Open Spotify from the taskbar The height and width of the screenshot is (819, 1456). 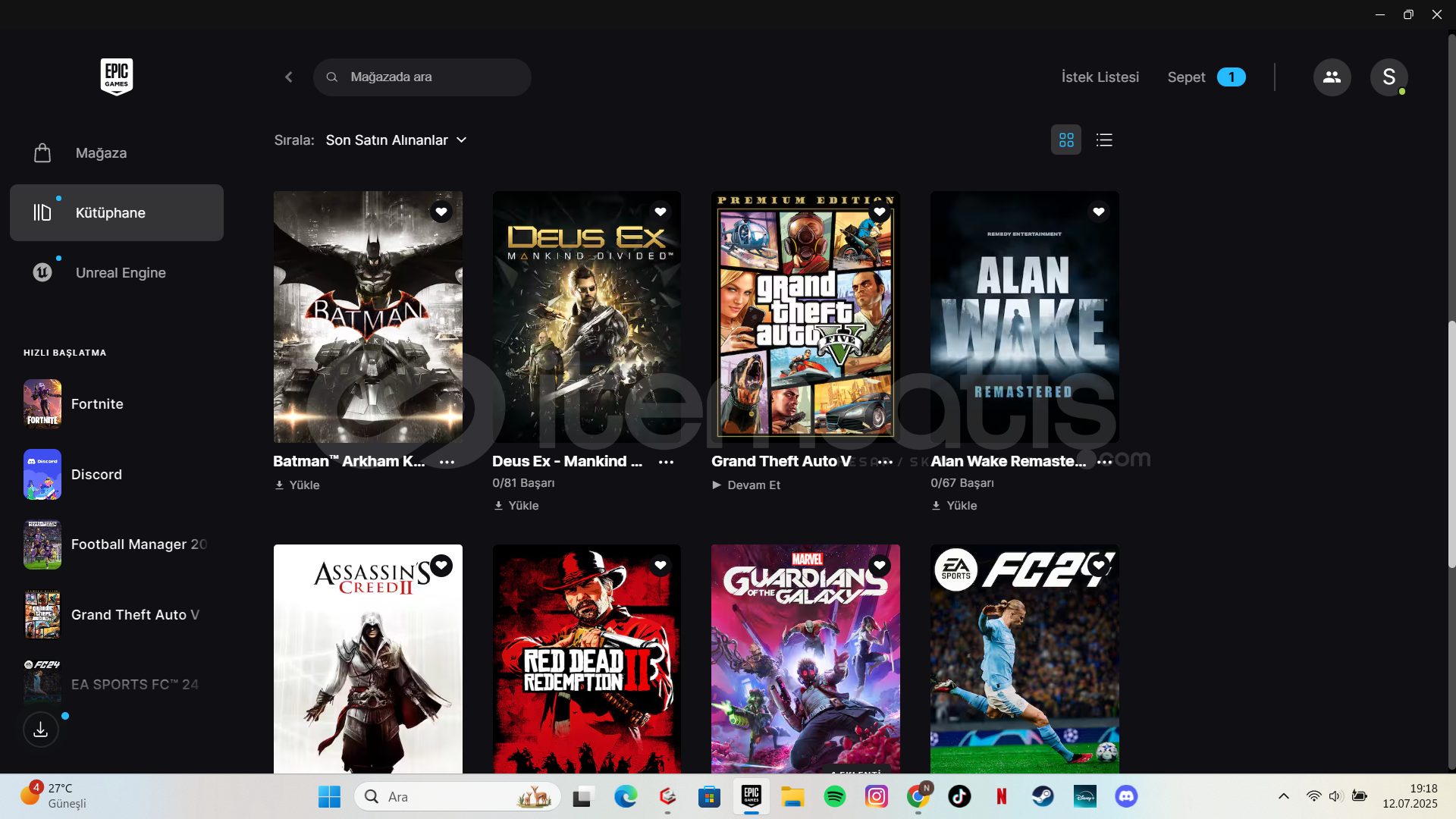pyautogui.click(x=835, y=796)
